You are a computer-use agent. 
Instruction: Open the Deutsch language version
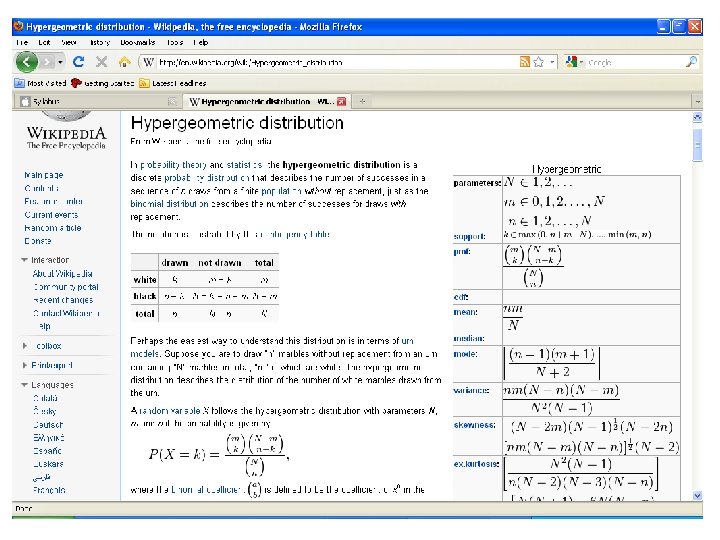click(48, 425)
